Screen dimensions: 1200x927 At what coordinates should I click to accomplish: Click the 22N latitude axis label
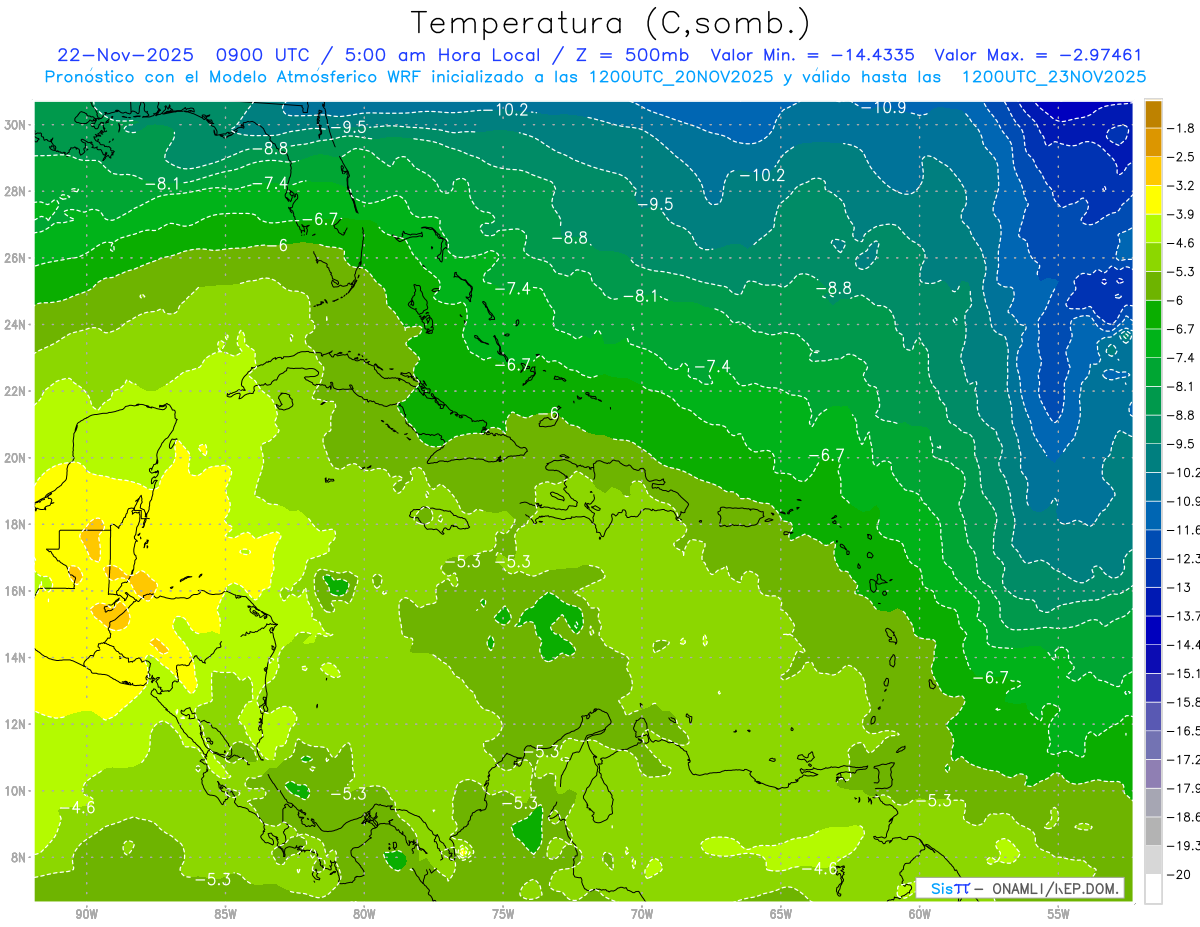click(x=16, y=391)
